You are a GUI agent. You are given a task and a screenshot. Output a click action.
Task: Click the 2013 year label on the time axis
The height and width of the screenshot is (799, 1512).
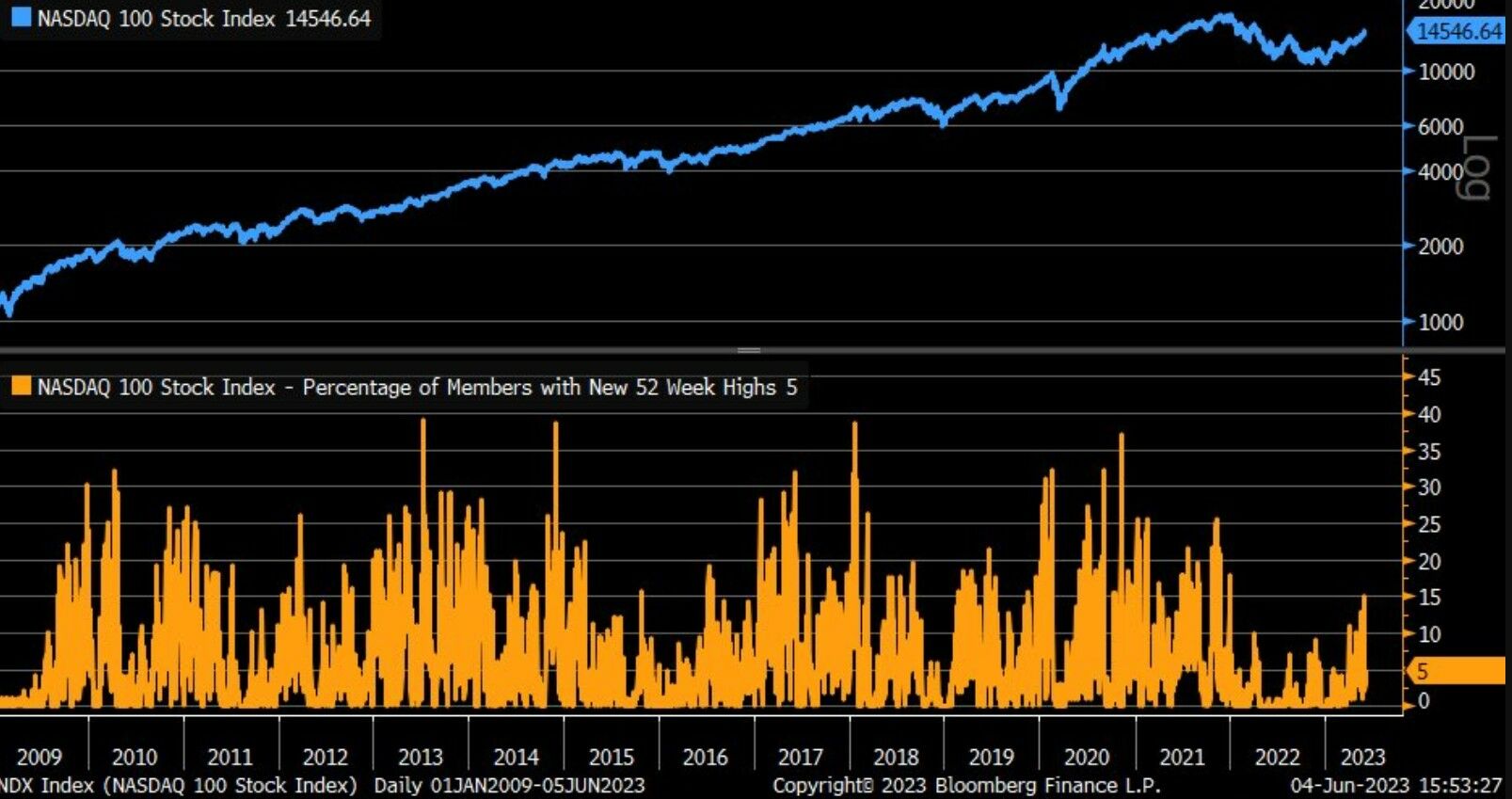421,757
